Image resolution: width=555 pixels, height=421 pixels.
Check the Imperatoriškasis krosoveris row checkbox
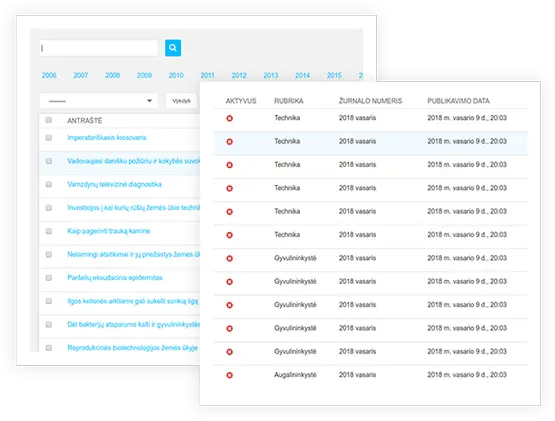click(49, 137)
